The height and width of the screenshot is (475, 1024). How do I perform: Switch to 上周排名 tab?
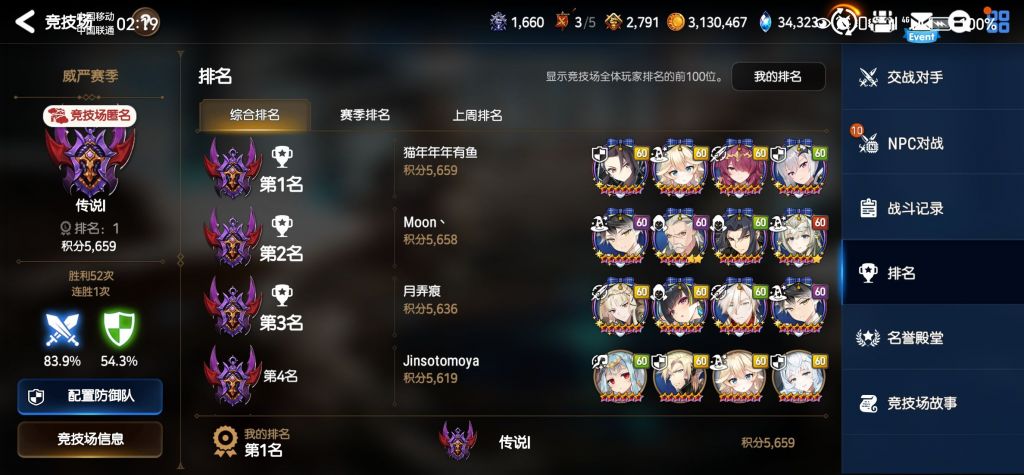[477, 116]
